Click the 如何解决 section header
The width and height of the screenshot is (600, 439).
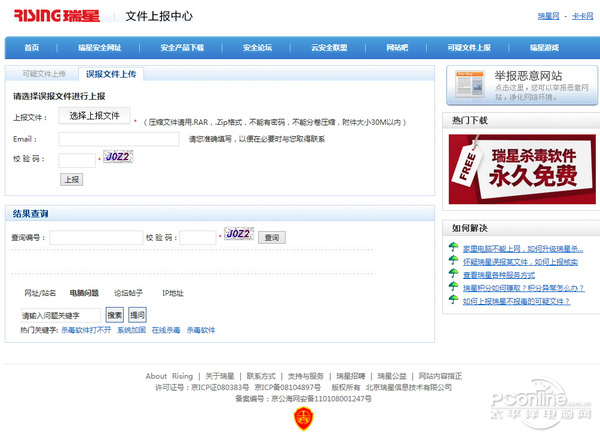coord(470,228)
